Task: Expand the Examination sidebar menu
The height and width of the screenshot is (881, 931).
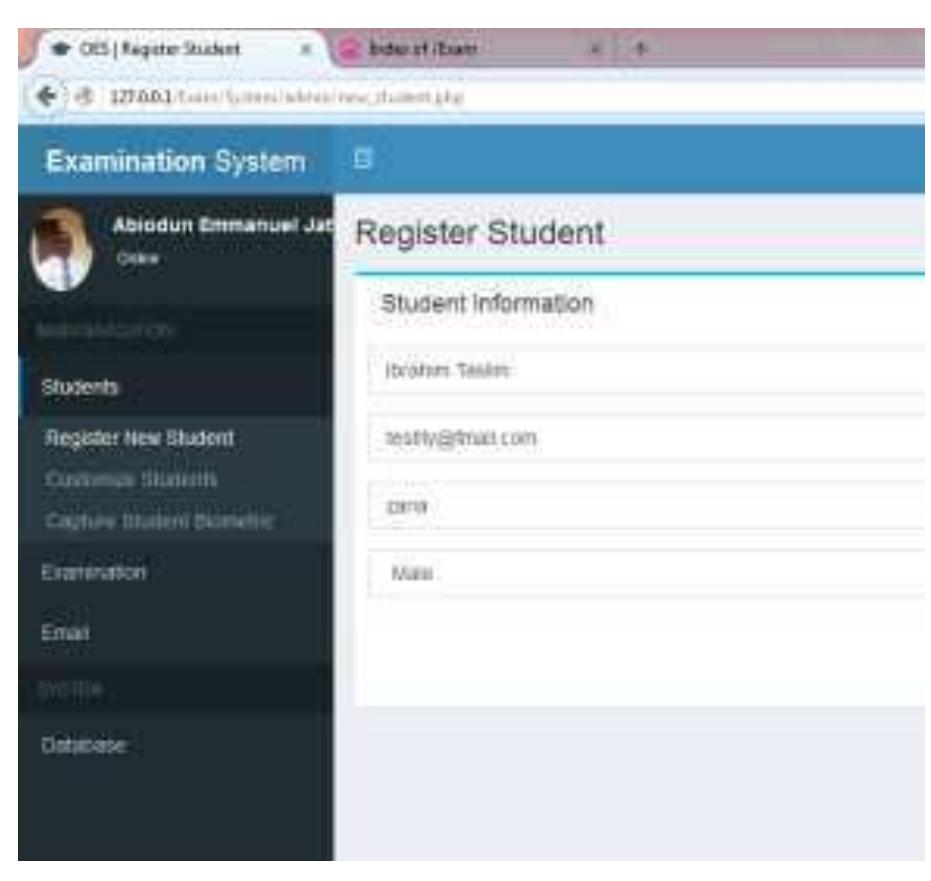Action: tap(176, 572)
